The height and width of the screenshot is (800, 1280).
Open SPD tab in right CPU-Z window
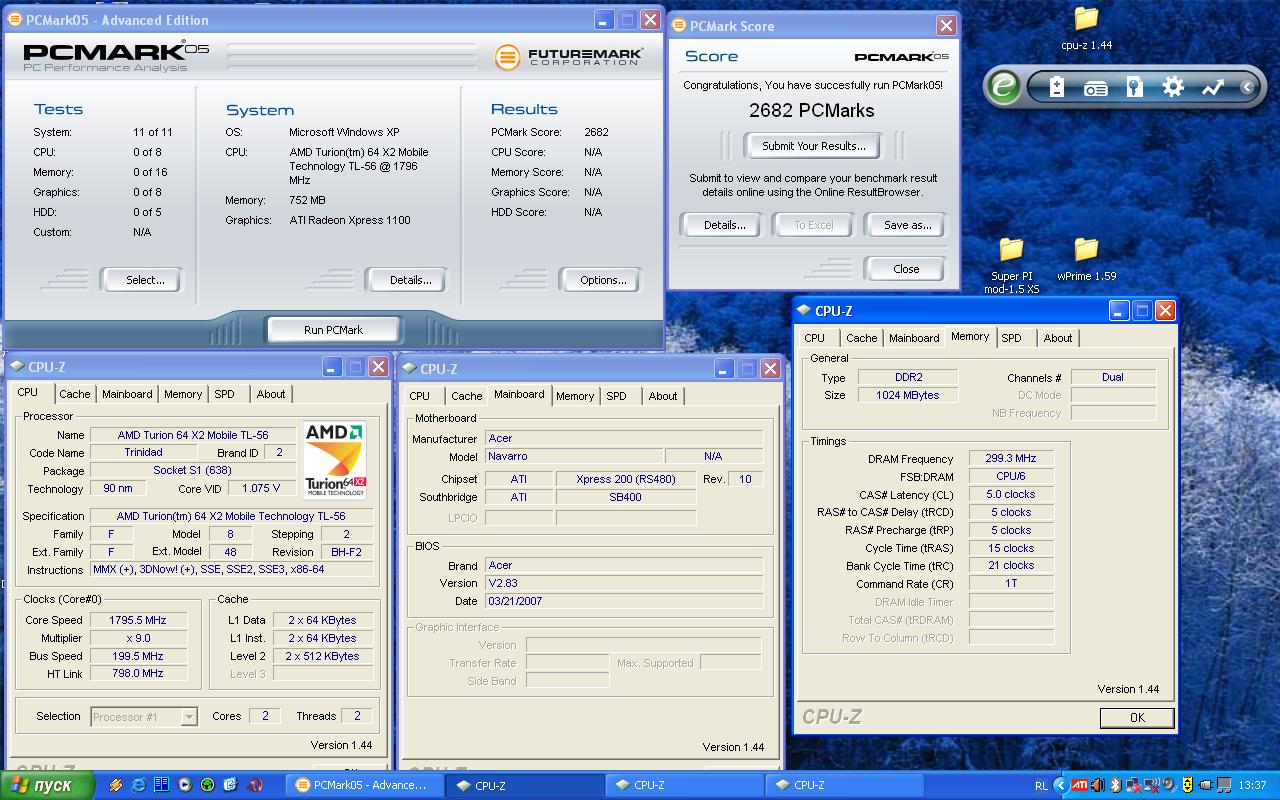pos(1012,338)
